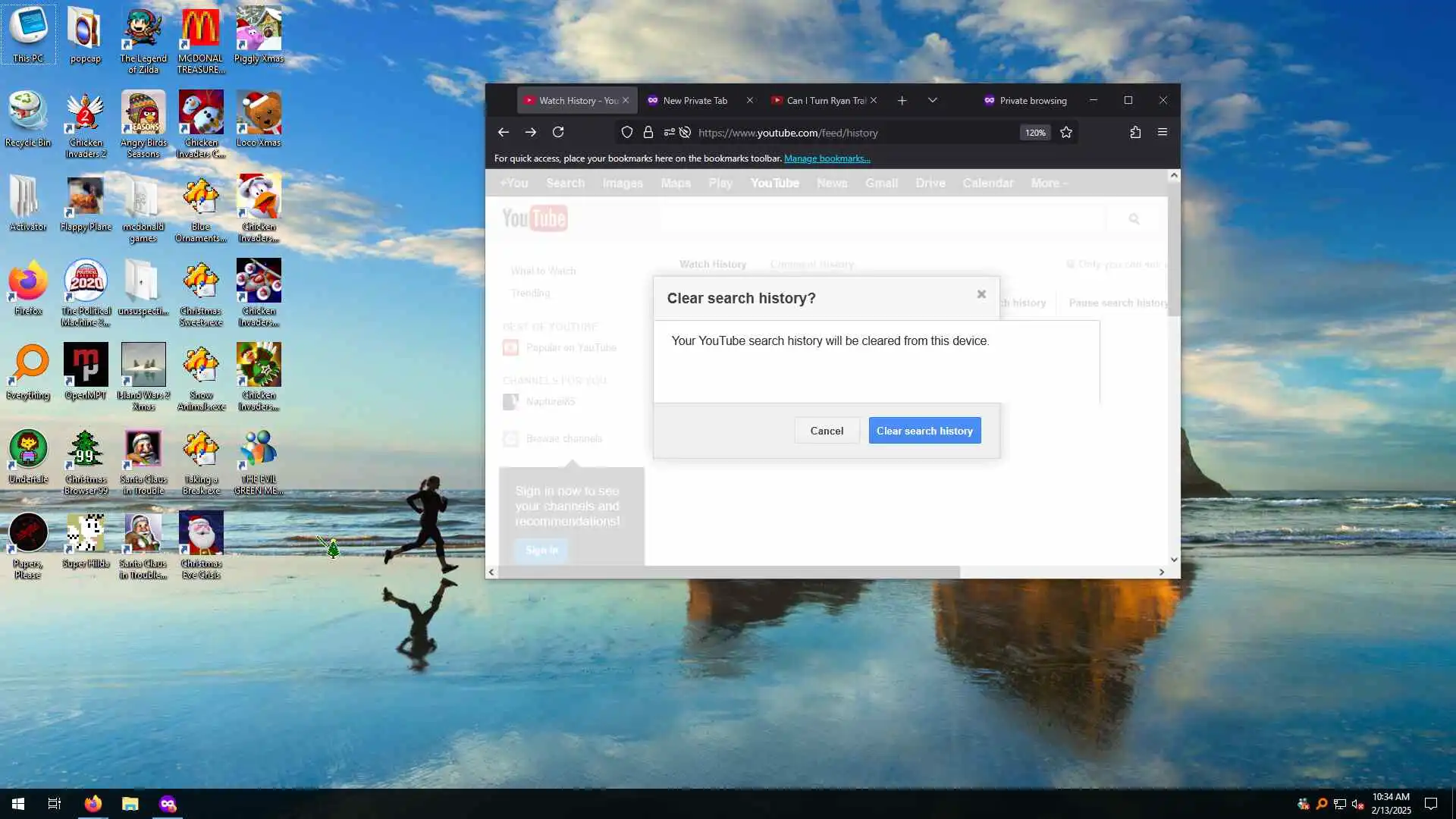Click the 120% zoom level indicator

[1035, 133]
